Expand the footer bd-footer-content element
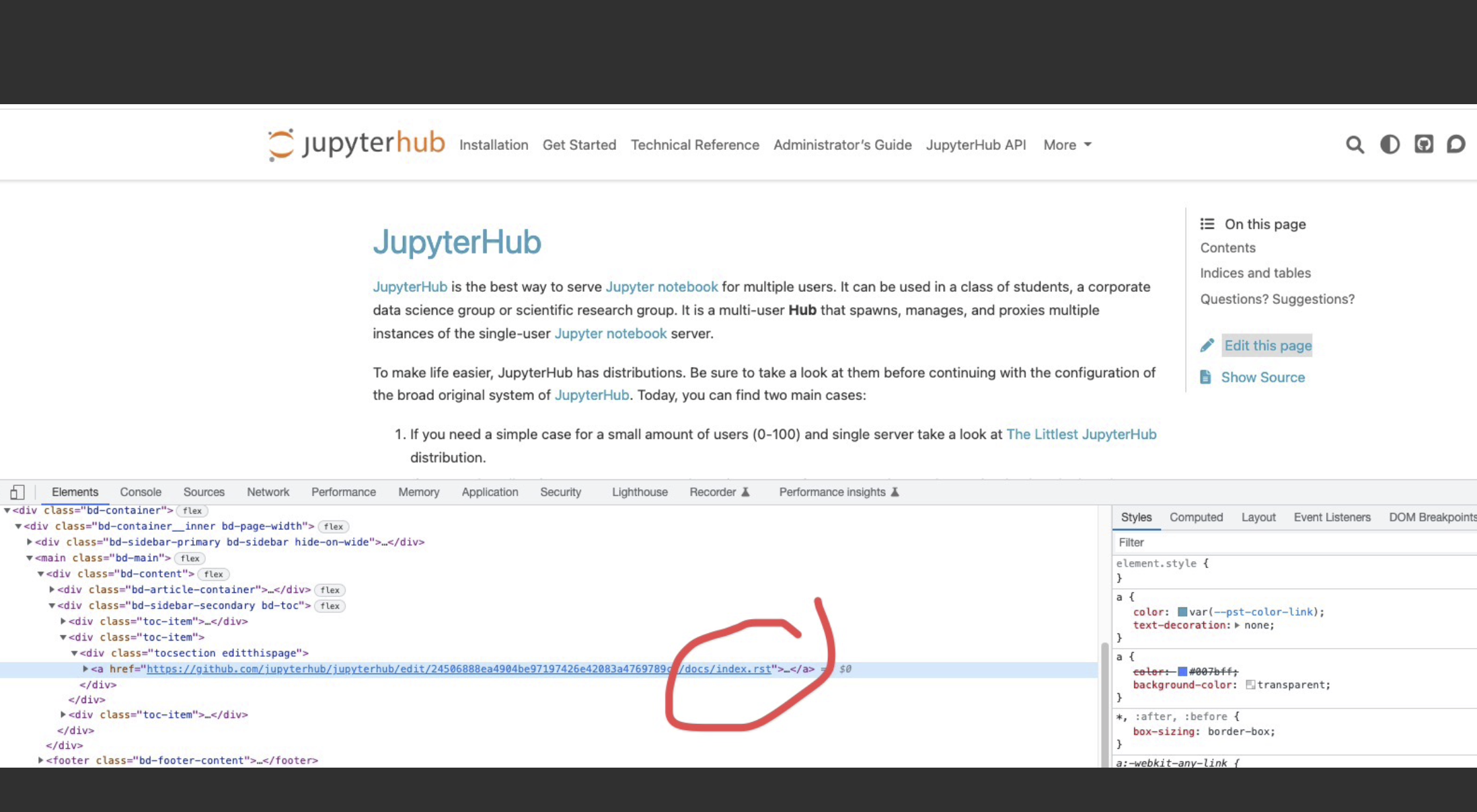Screen dimensions: 1477x812 (40, 760)
